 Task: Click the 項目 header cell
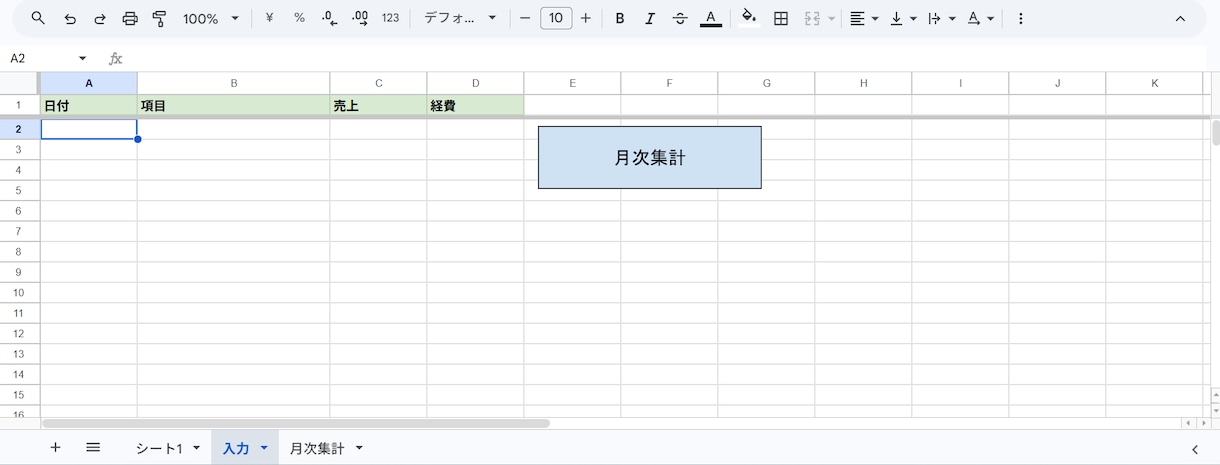[x=234, y=105]
